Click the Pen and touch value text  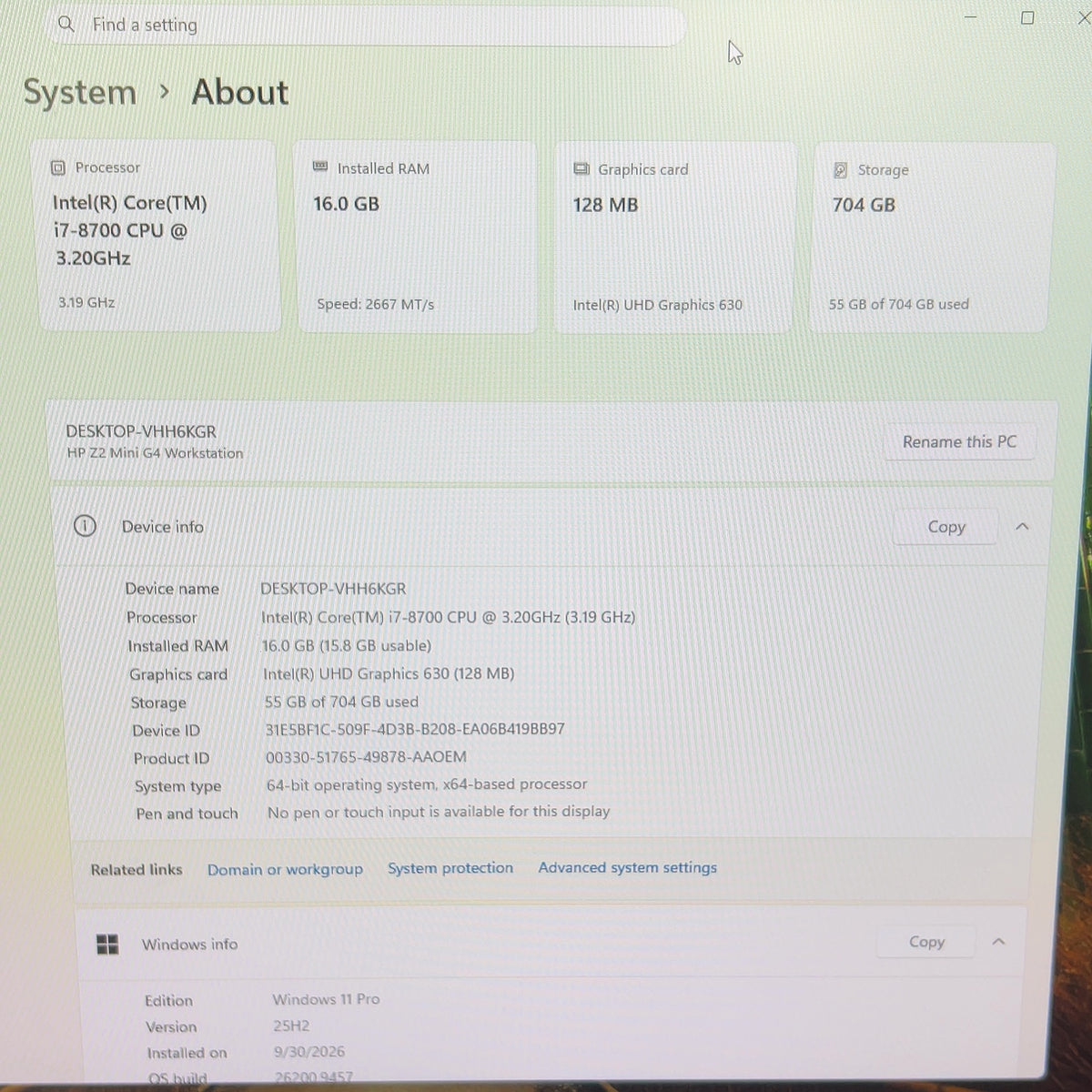pyautogui.click(x=439, y=812)
